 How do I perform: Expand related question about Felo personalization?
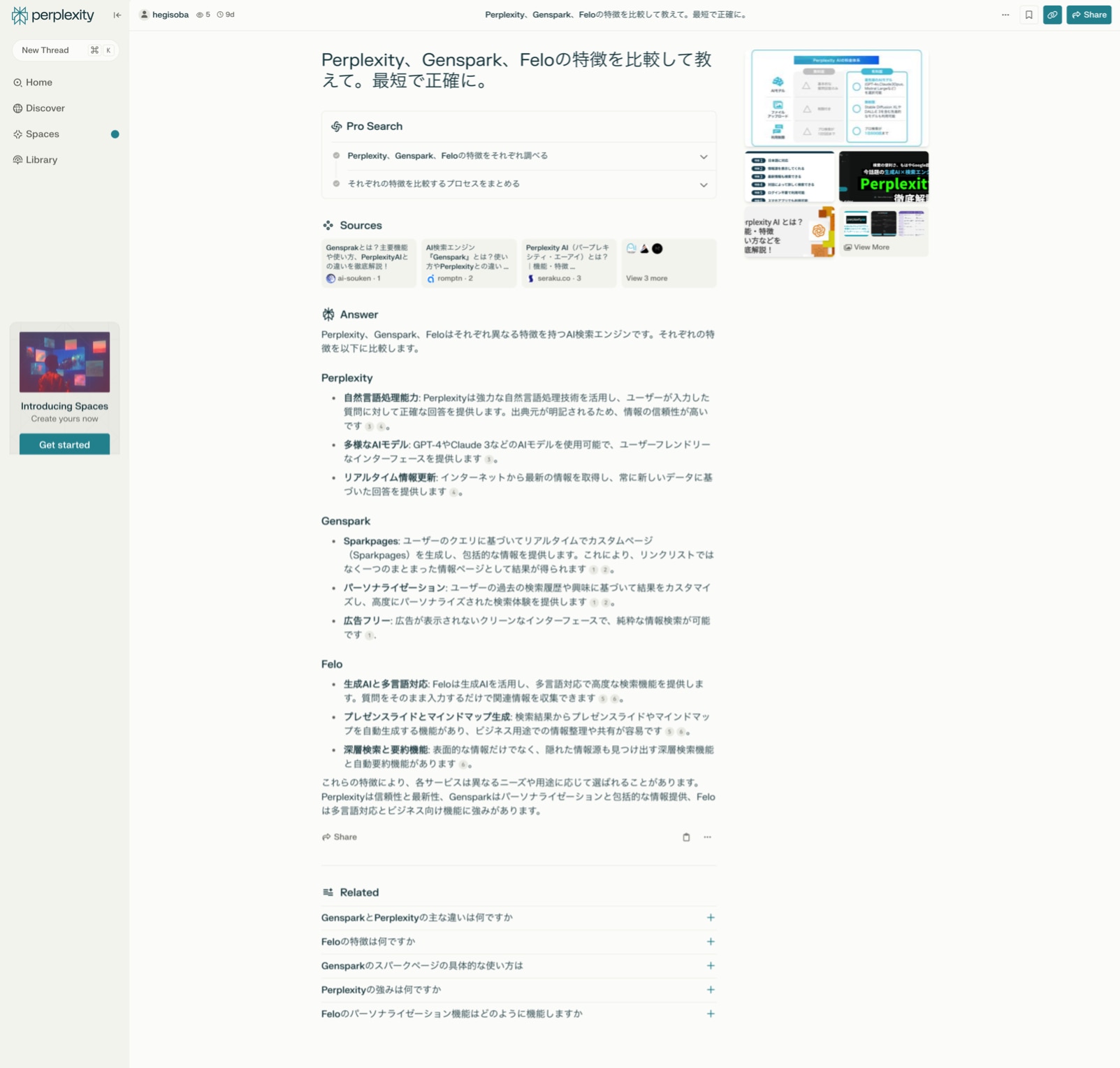coord(519,1014)
